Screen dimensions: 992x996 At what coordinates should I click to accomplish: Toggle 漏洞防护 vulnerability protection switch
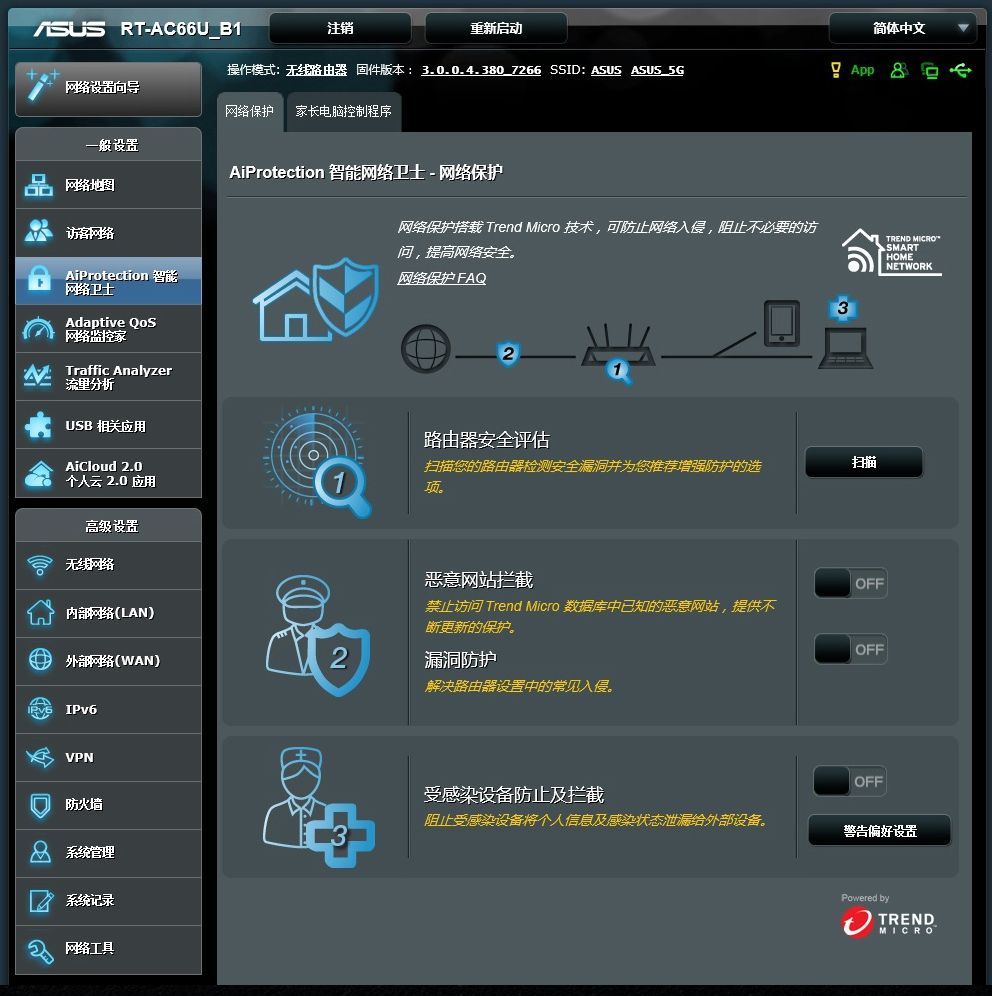pyautogui.click(x=850, y=649)
